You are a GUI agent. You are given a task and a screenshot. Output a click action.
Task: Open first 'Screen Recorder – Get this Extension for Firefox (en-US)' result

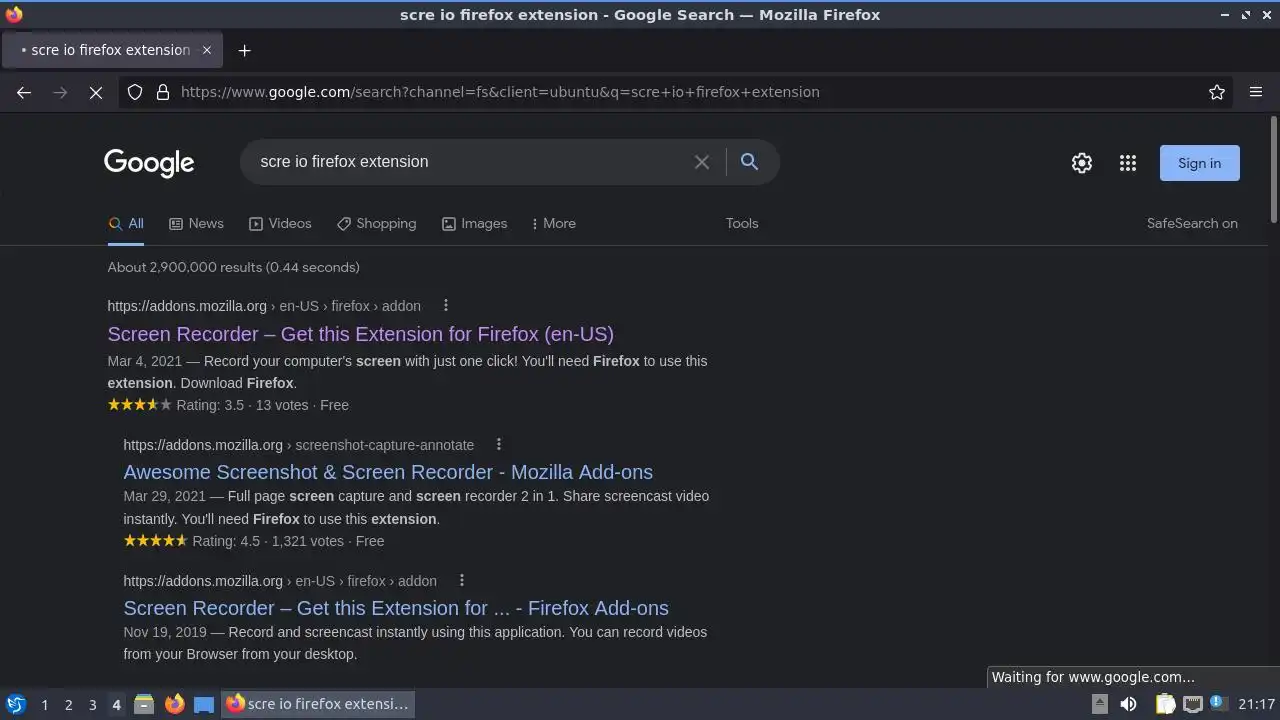[360, 334]
